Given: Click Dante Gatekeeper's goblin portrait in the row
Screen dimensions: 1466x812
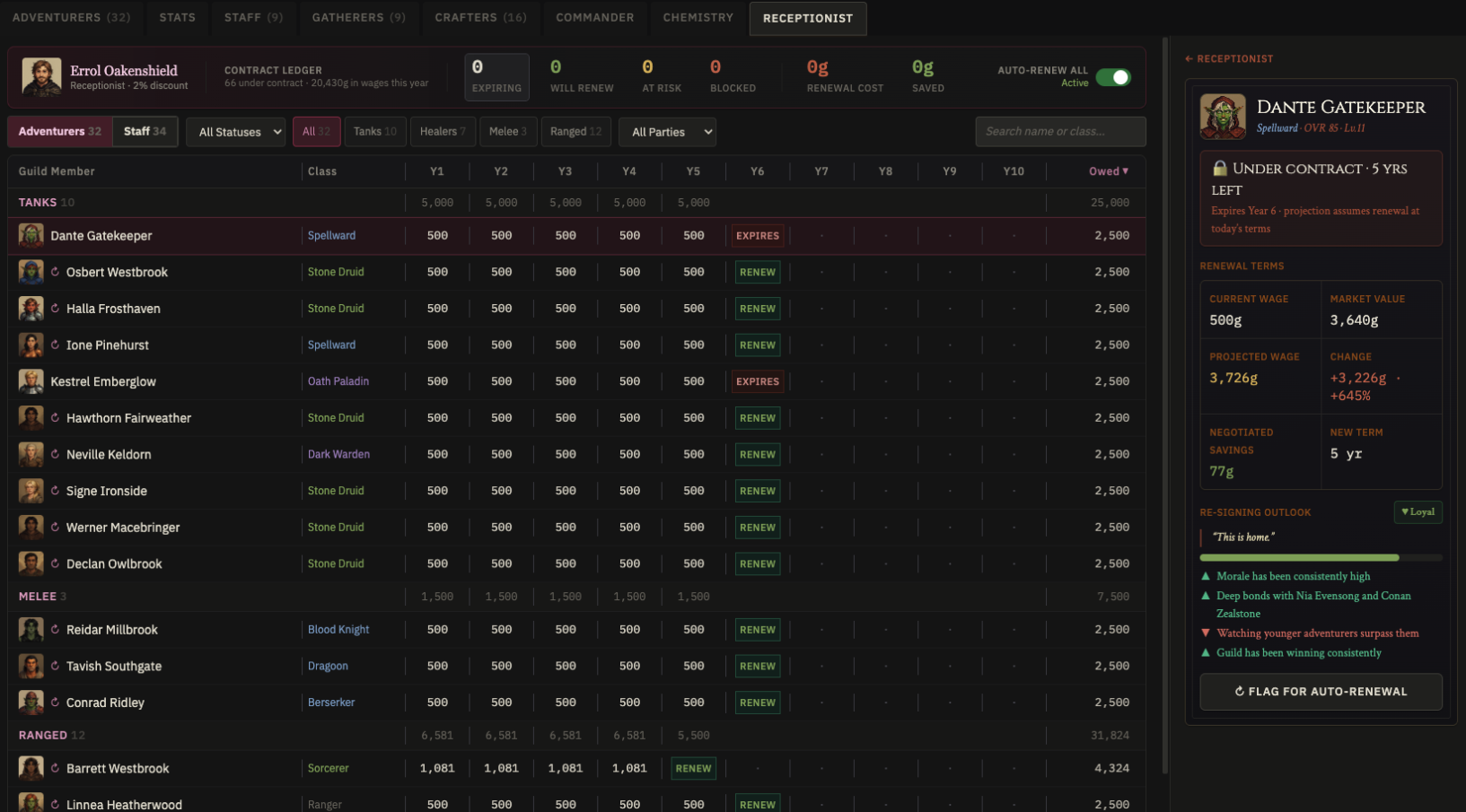Looking at the screenshot, I should coord(31,235).
